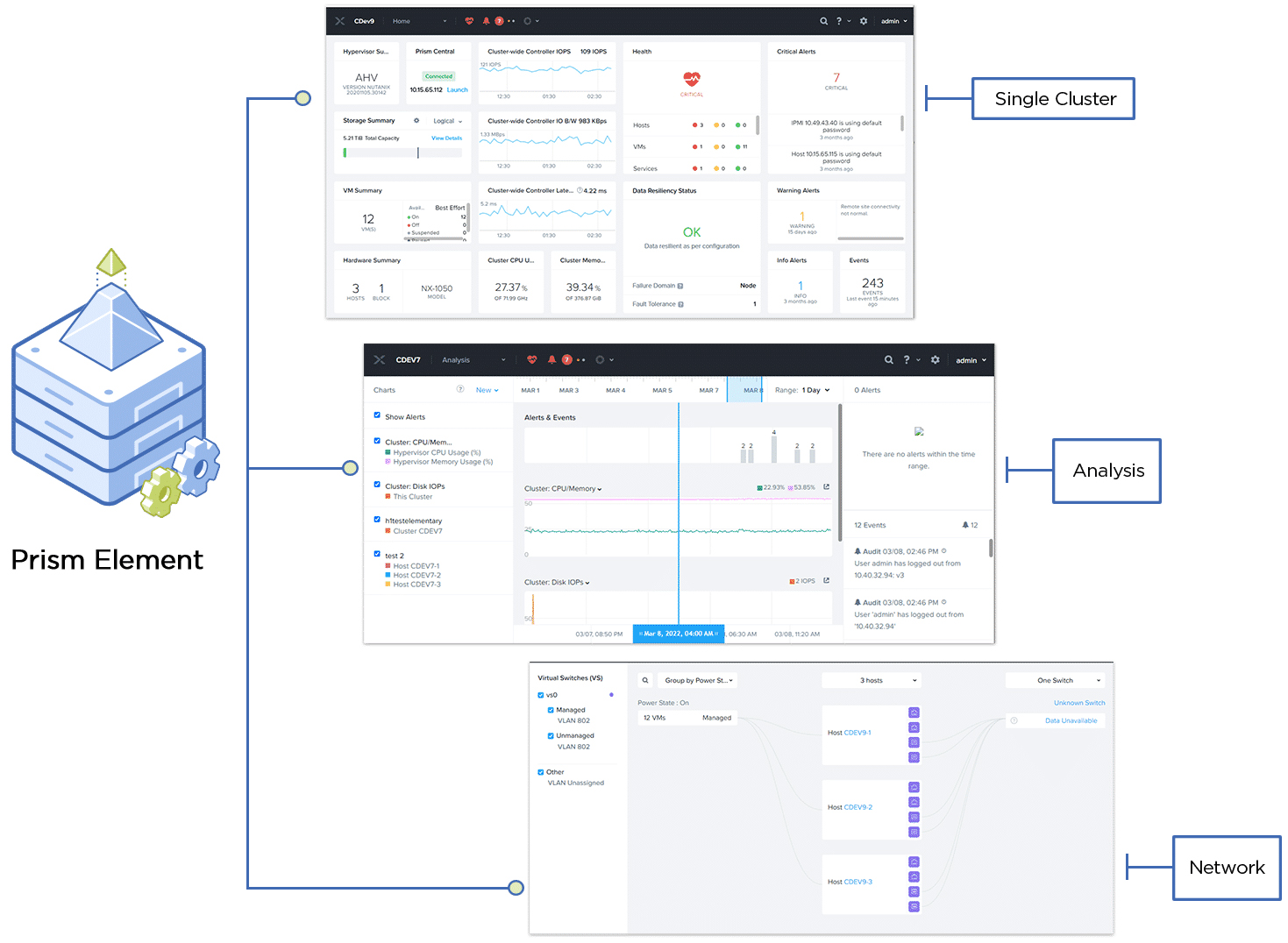Click the 12 events bell icon
The width and height of the screenshot is (1288, 943).
(965, 525)
